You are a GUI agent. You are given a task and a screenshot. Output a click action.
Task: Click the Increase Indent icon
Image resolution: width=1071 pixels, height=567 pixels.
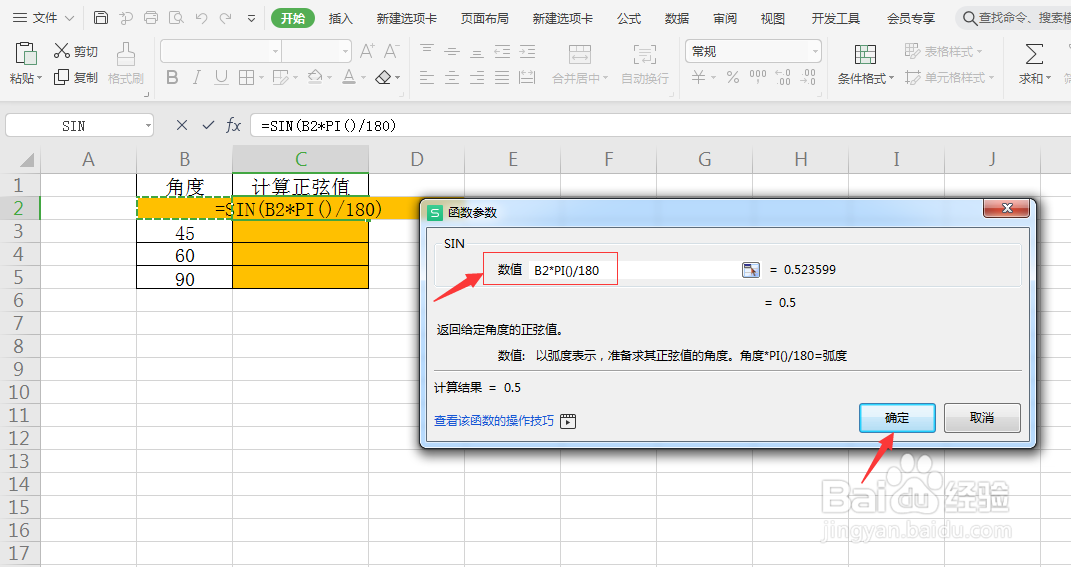pyautogui.click(x=527, y=51)
